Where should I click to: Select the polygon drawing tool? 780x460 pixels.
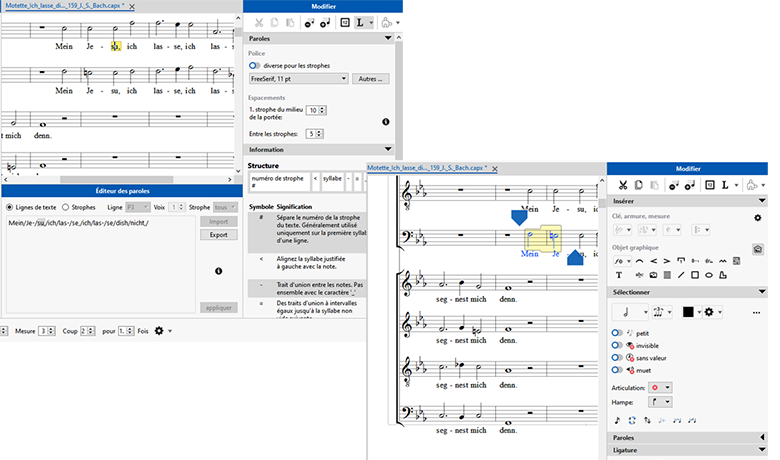click(722, 275)
